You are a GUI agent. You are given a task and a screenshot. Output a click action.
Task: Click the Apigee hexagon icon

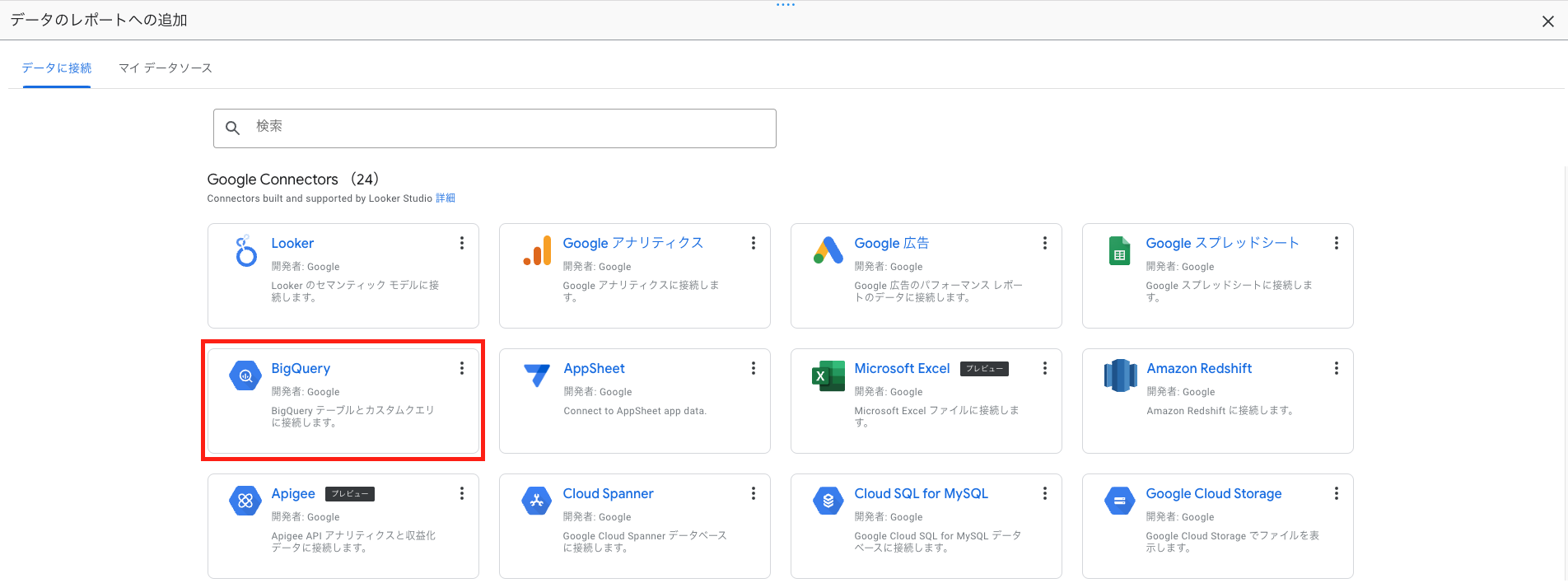[x=245, y=501]
